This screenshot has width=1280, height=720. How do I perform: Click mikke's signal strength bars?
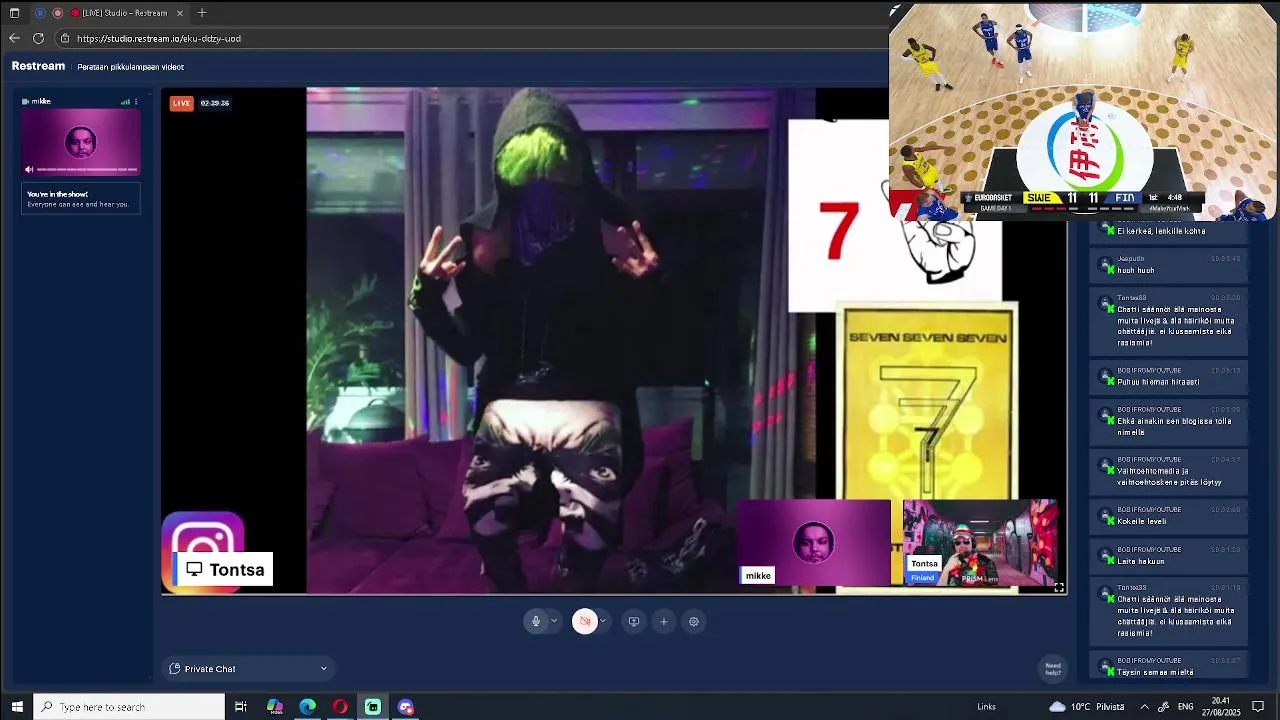click(x=125, y=101)
